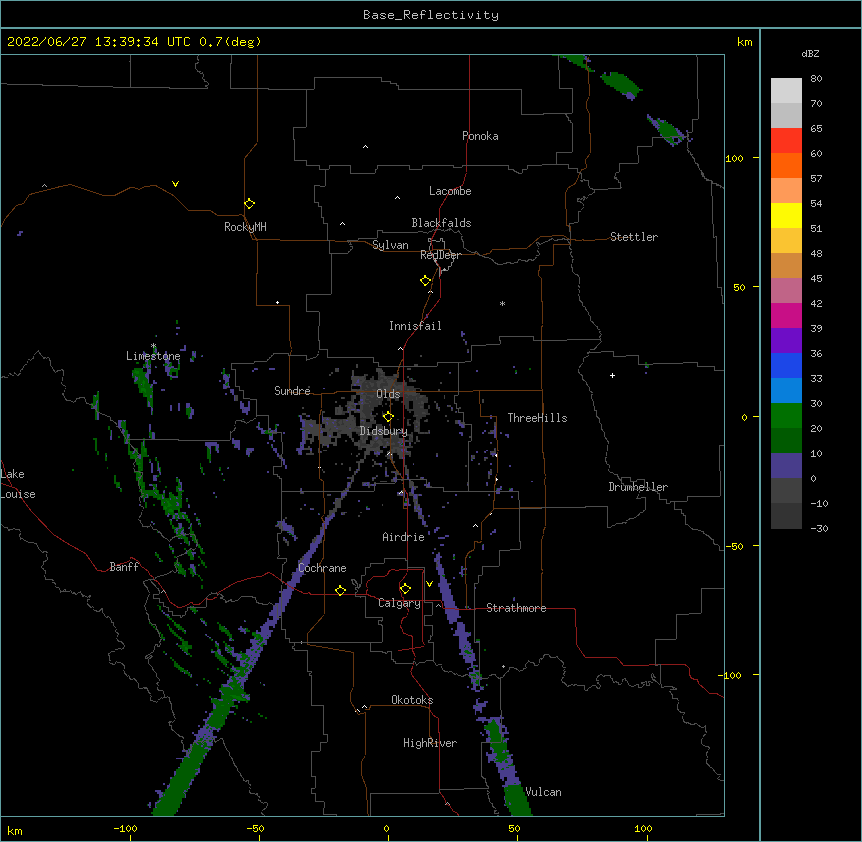Screen dimensions: 862x842
Task: Select the bright yellow 51-54 dBZ swatch
Action: (x=786, y=216)
